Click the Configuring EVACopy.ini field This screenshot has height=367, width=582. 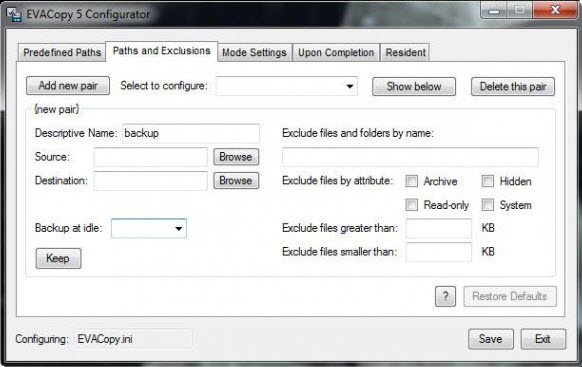point(134,339)
